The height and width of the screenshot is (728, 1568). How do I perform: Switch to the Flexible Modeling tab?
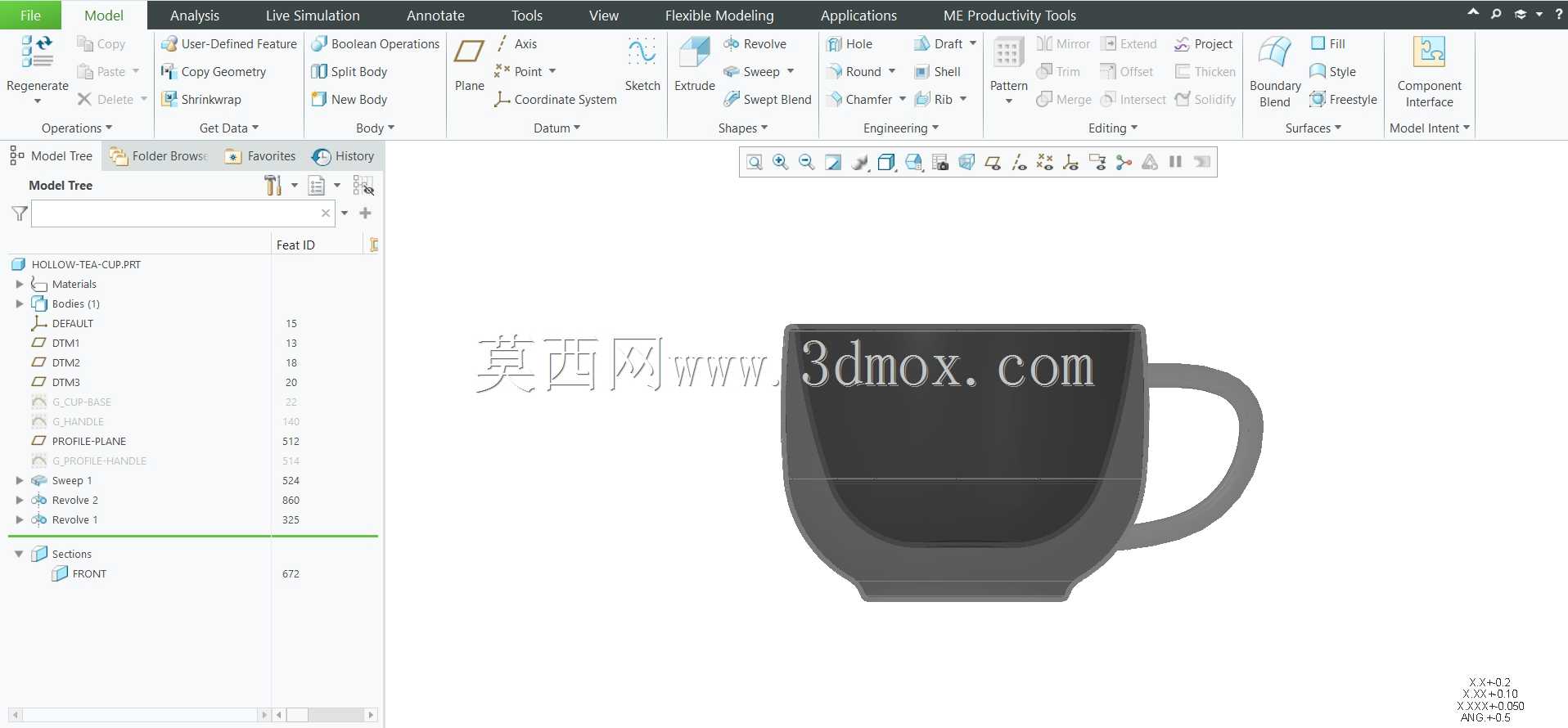click(719, 16)
